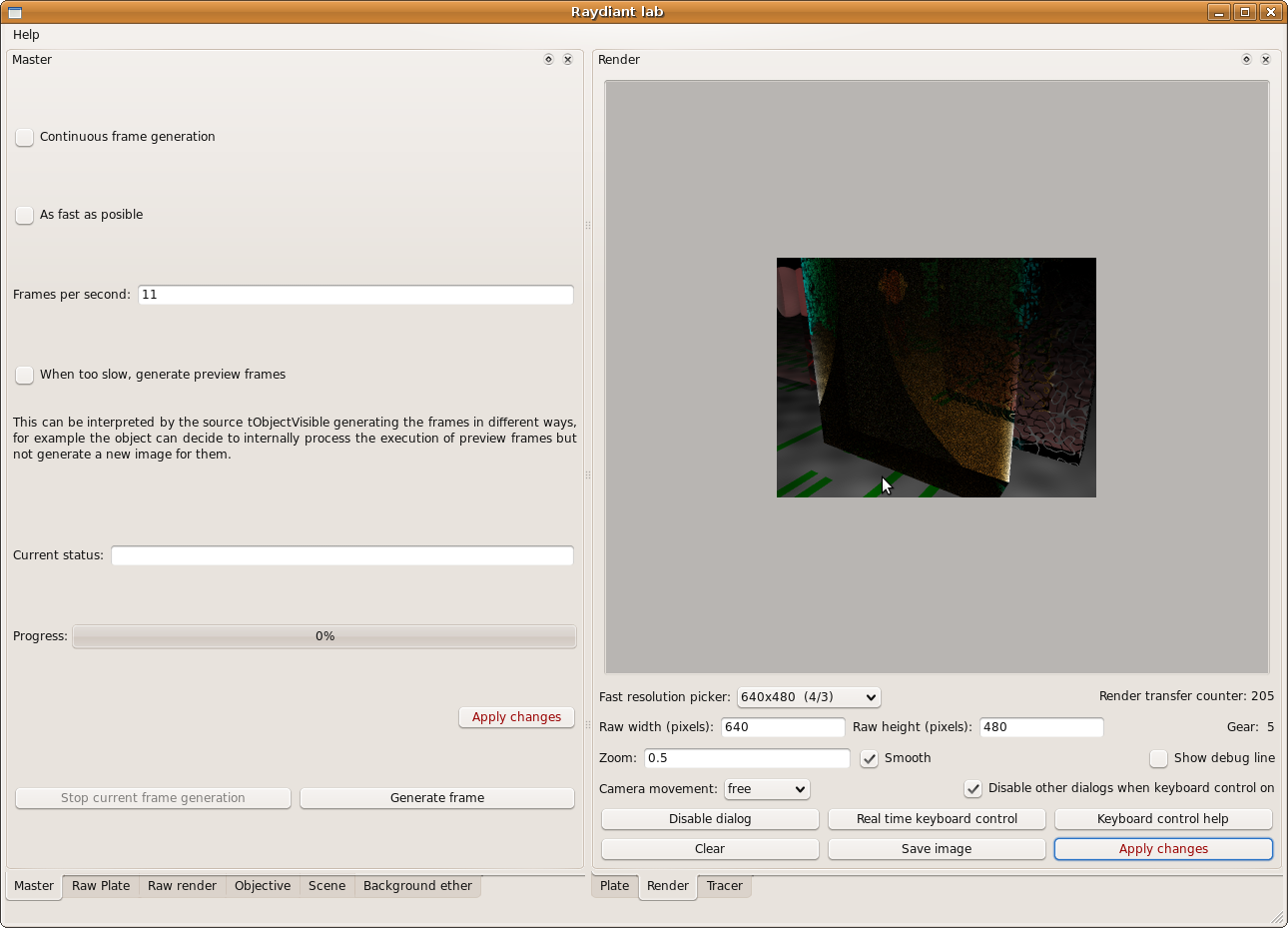The height and width of the screenshot is (928, 1288).
Task: Open the Help menu
Action: coord(26,35)
